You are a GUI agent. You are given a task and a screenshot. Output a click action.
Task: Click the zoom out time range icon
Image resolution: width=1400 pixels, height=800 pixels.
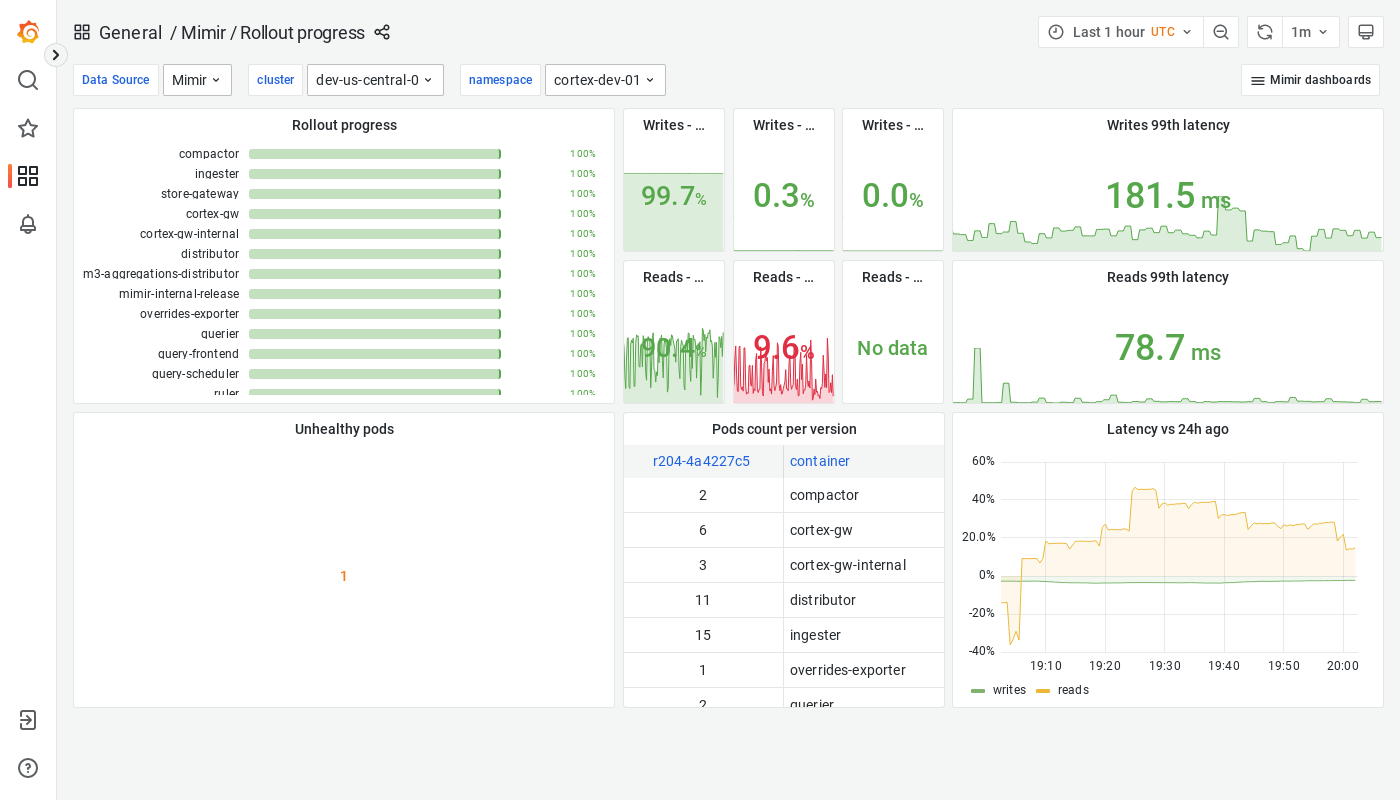click(1221, 31)
